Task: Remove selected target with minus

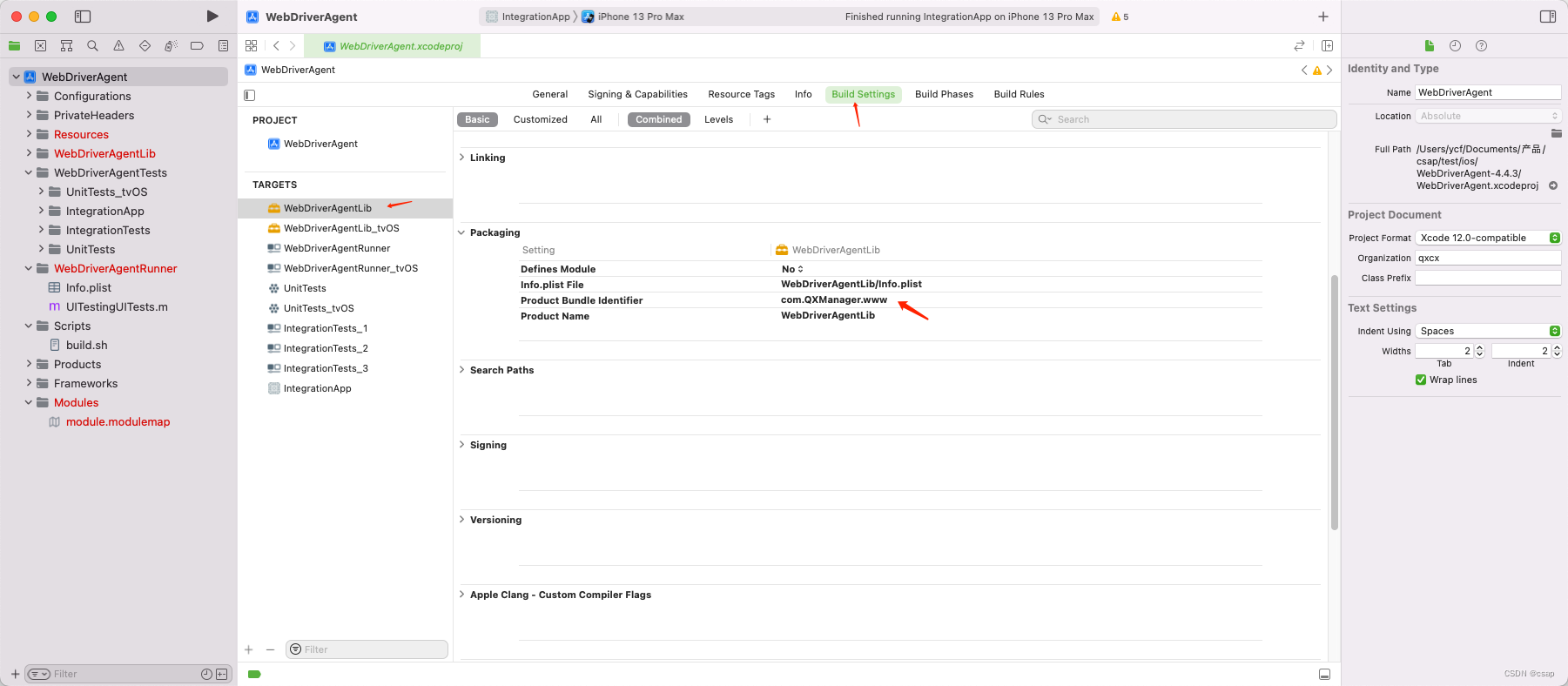Action: tap(270, 649)
